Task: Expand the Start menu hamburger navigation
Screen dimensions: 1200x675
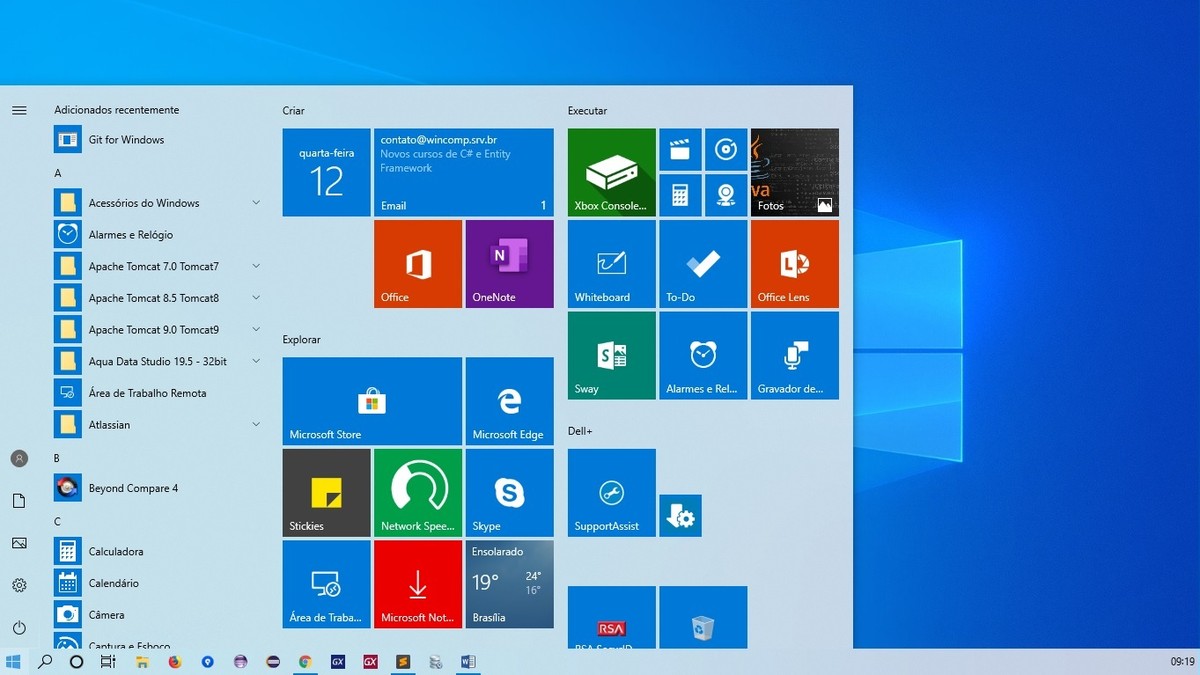Action: [18, 110]
